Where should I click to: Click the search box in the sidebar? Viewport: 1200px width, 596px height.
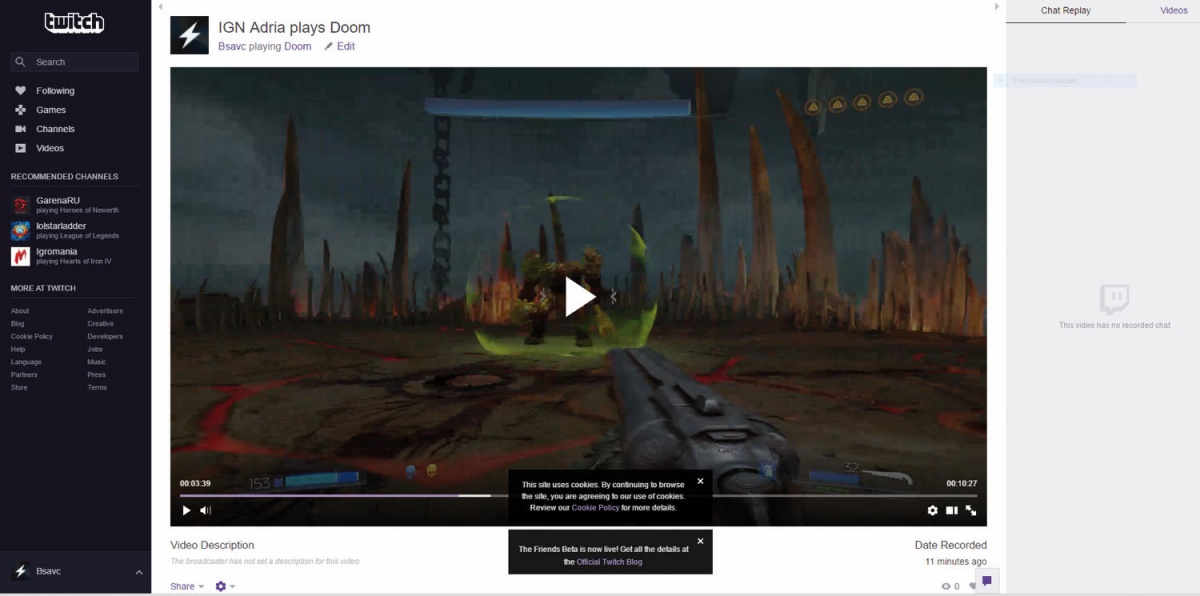[x=75, y=62]
